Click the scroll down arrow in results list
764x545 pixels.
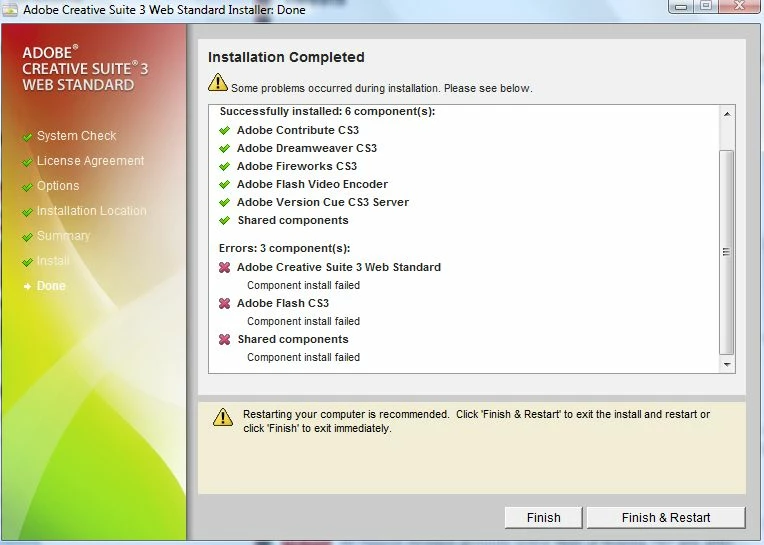727,364
